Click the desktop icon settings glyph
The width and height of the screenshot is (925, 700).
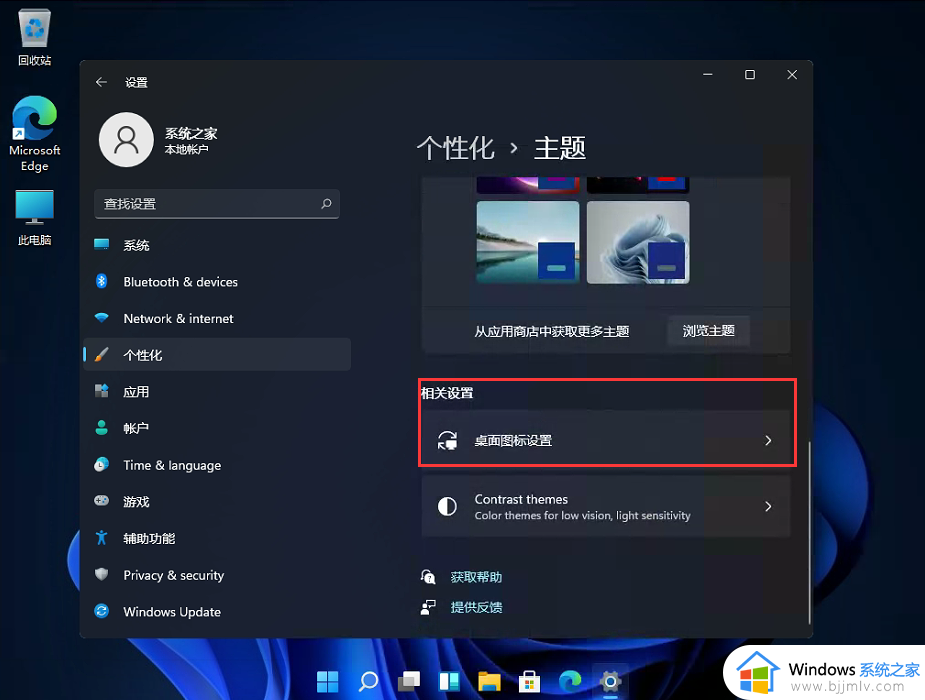(447, 441)
